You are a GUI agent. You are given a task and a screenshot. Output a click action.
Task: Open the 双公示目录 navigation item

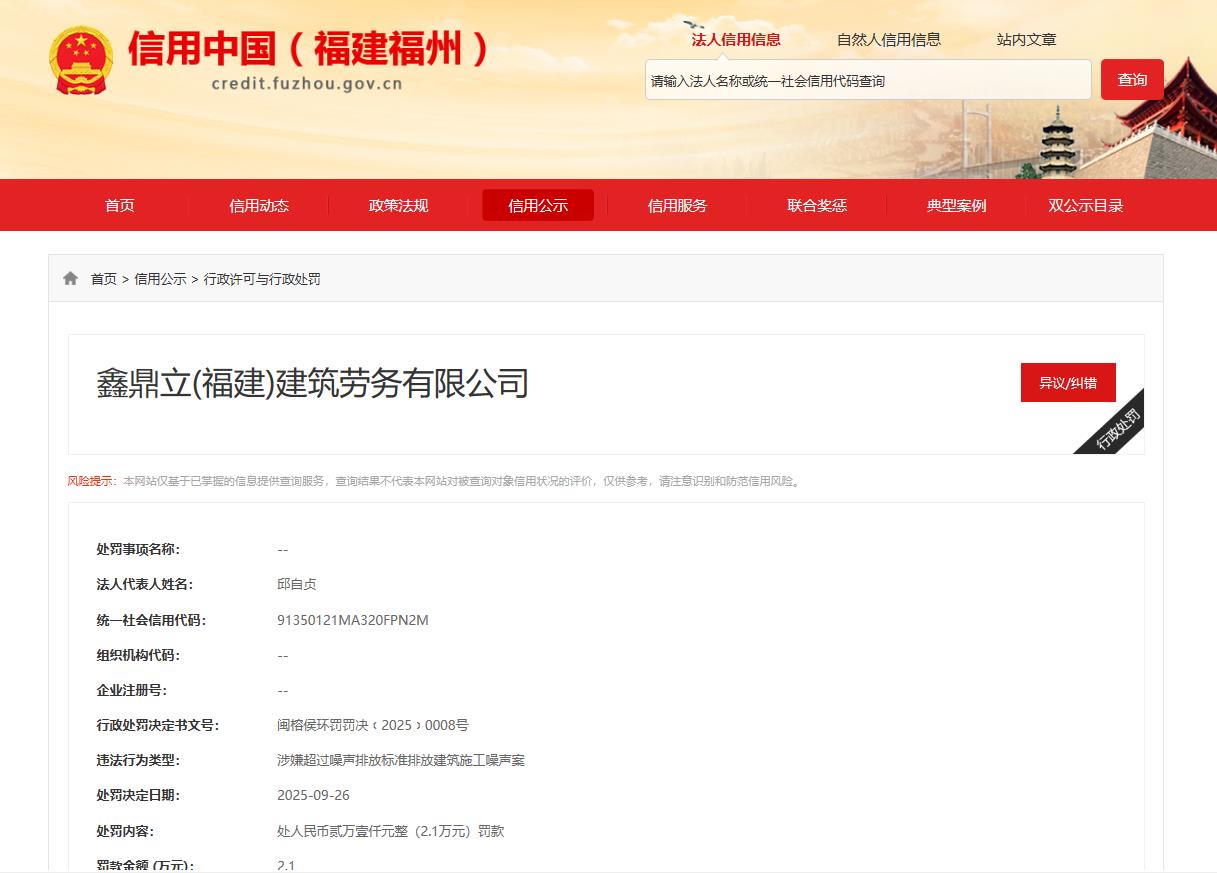click(x=1085, y=205)
